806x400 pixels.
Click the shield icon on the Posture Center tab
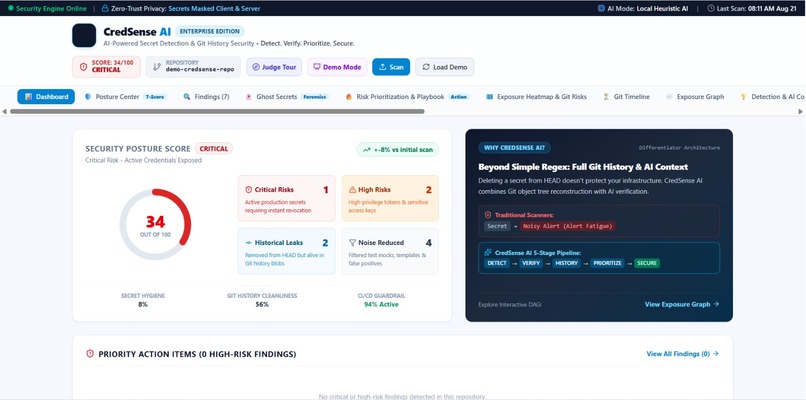click(x=87, y=97)
